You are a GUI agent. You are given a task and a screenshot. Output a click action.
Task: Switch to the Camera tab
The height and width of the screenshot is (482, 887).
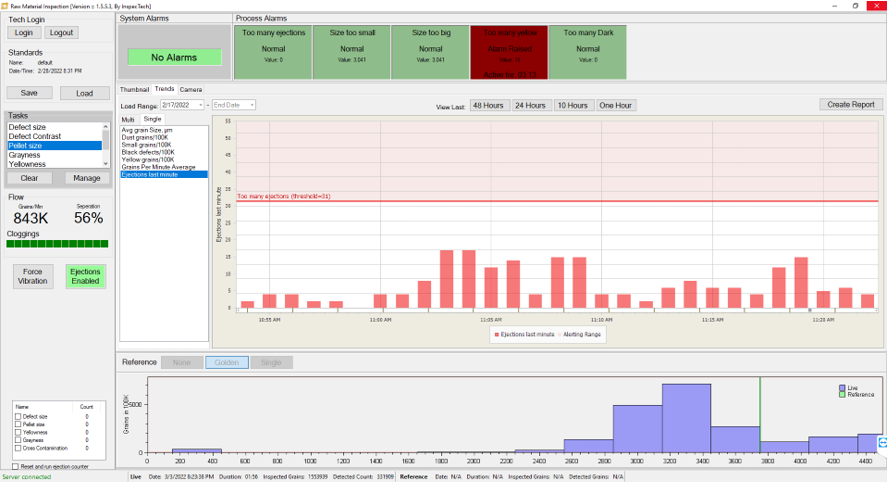pyautogui.click(x=190, y=89)
